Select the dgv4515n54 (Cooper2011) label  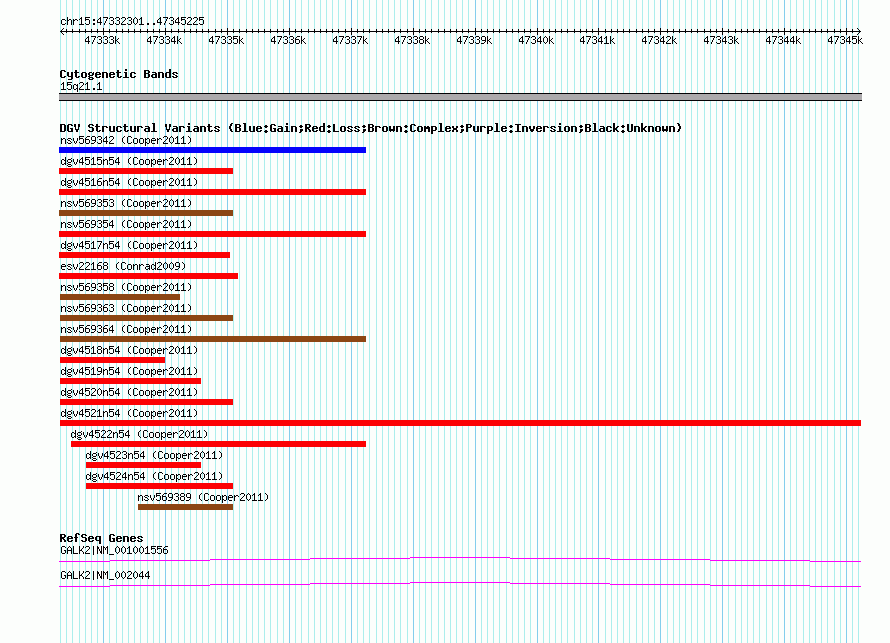point(129,161)
